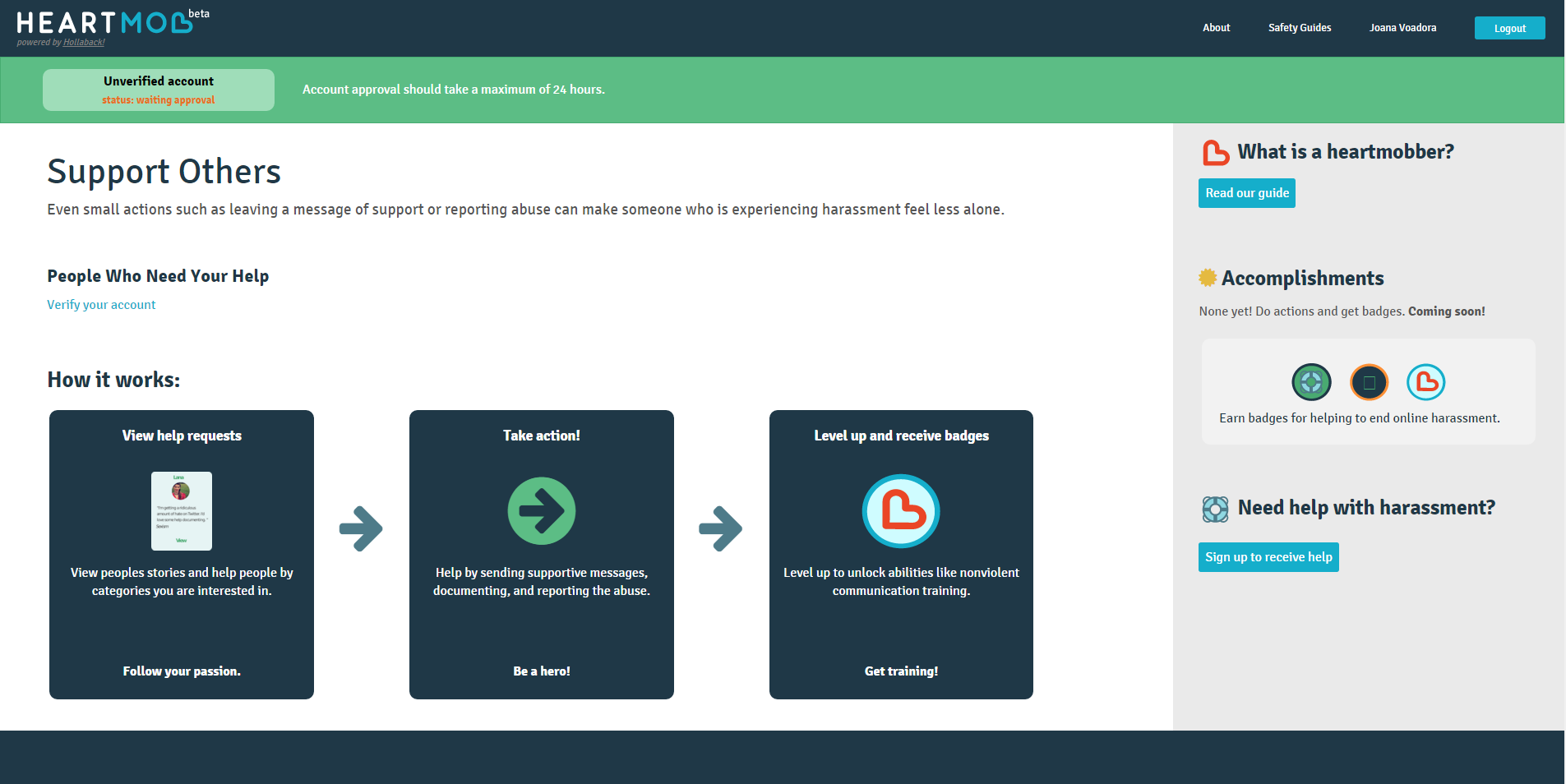Click the Take action! card title
1566x784 pixels.
coord(542,436)
